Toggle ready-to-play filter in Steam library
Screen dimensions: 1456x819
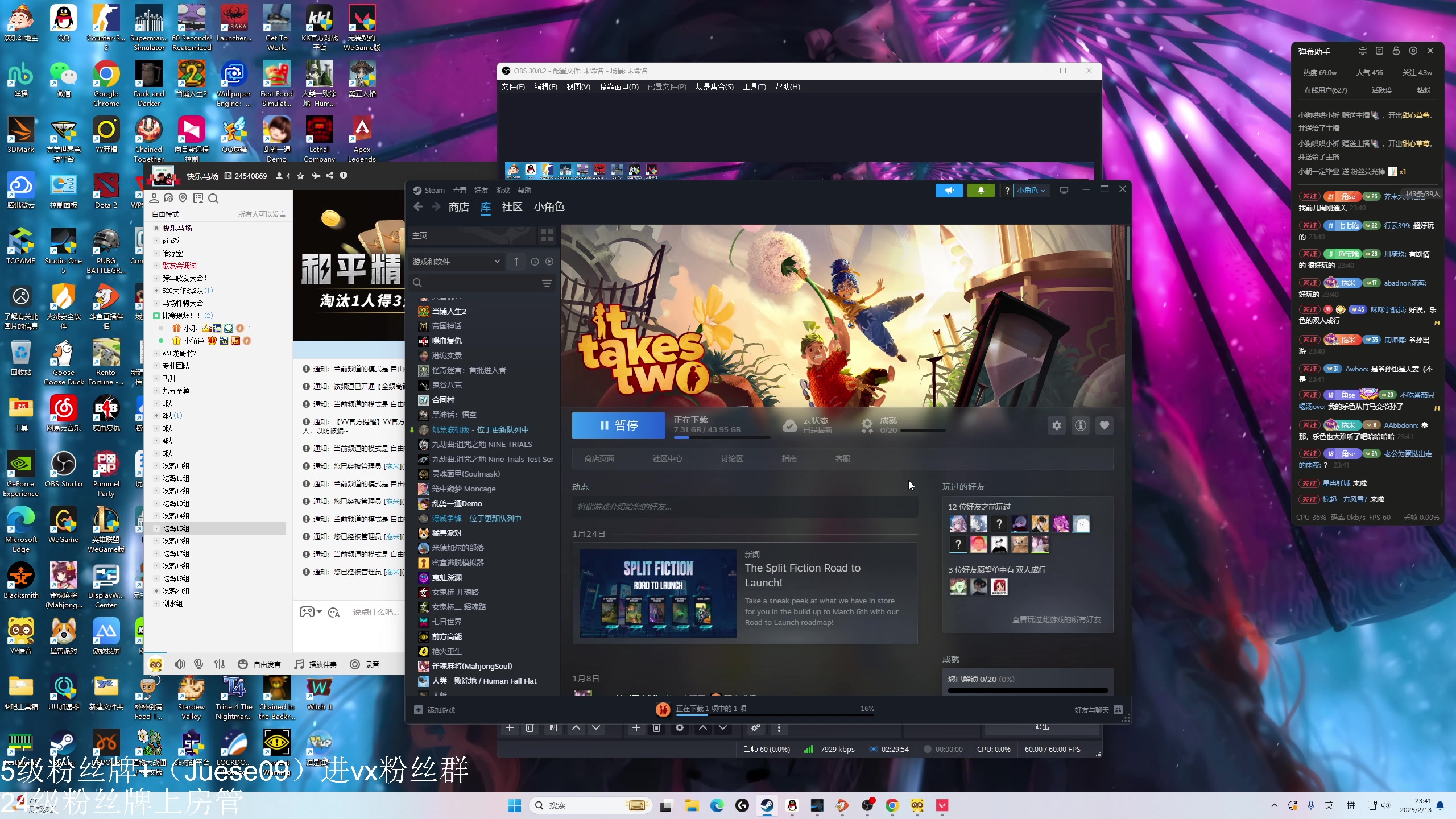(549, 262)
